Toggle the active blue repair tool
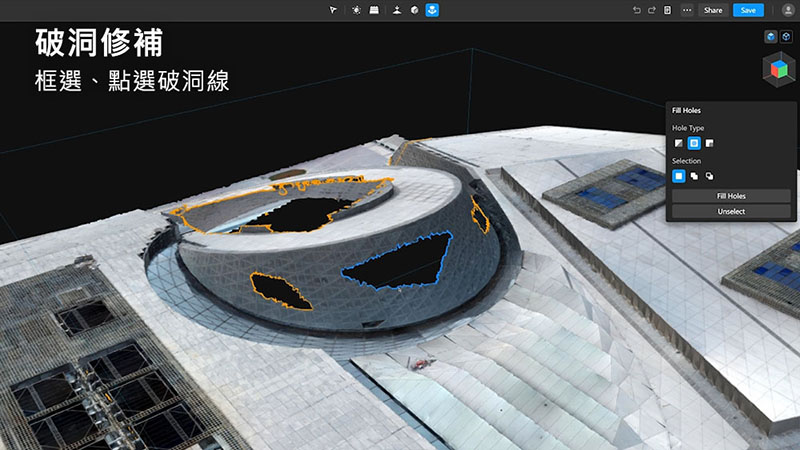This screenshot has width=800, height=450. pos(432,10)
